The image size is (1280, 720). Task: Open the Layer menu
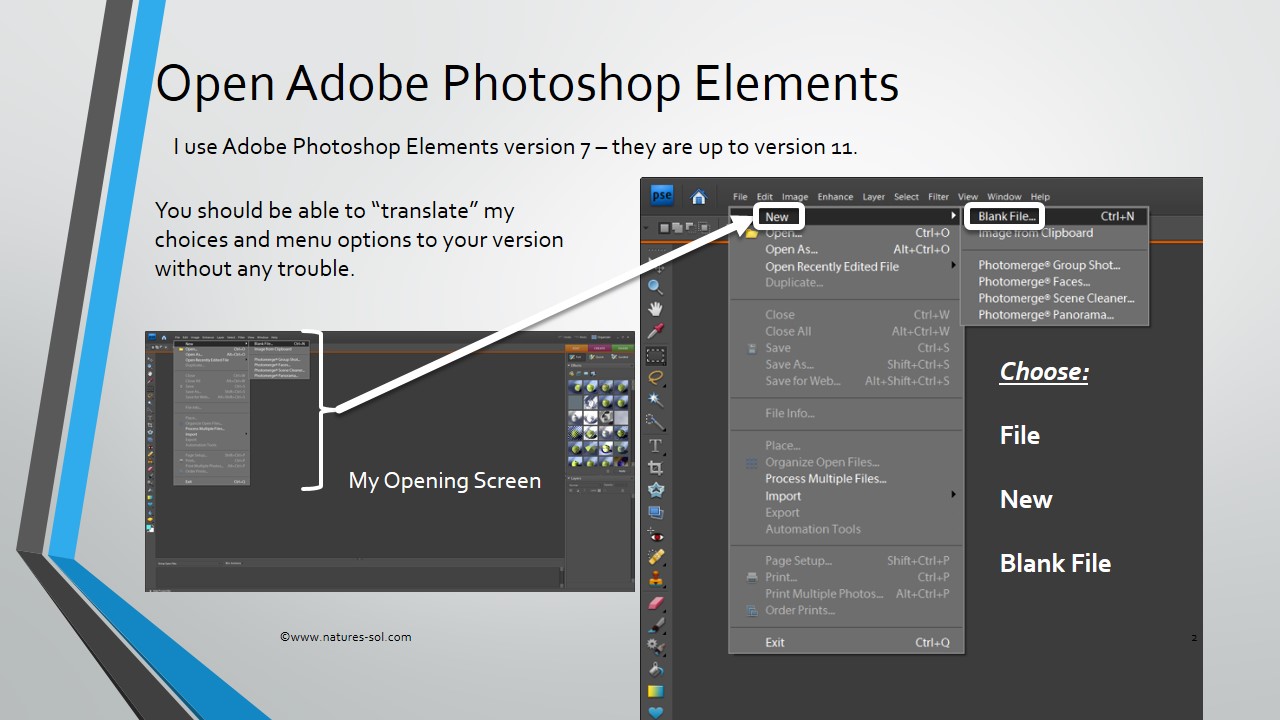(874, 197)
